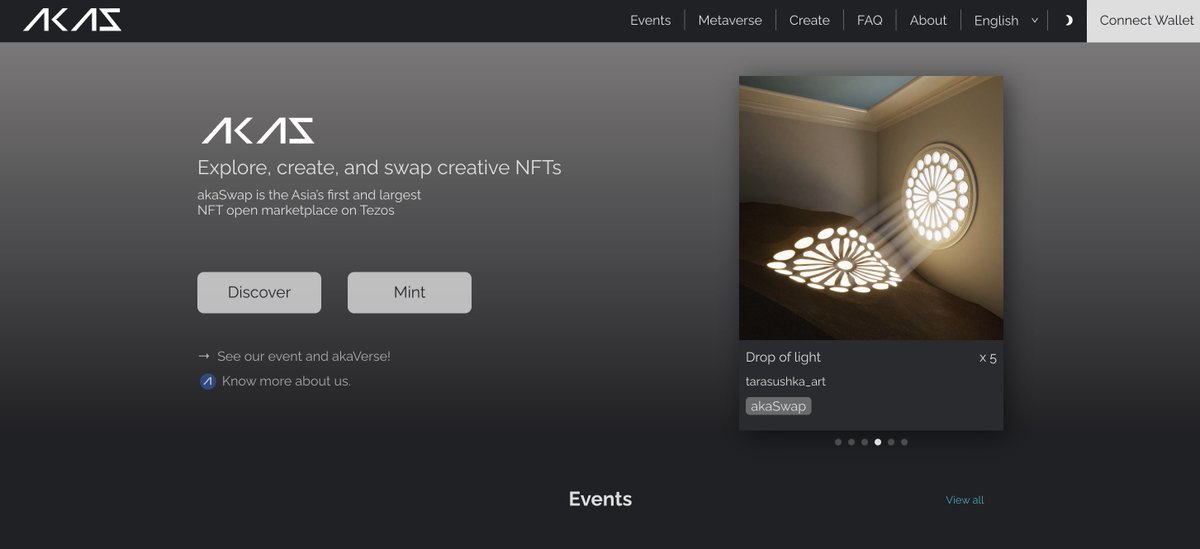Click the round akaSwap icon beside Know more
This screenshot has width=1200, height=549.
coord(208,381)
